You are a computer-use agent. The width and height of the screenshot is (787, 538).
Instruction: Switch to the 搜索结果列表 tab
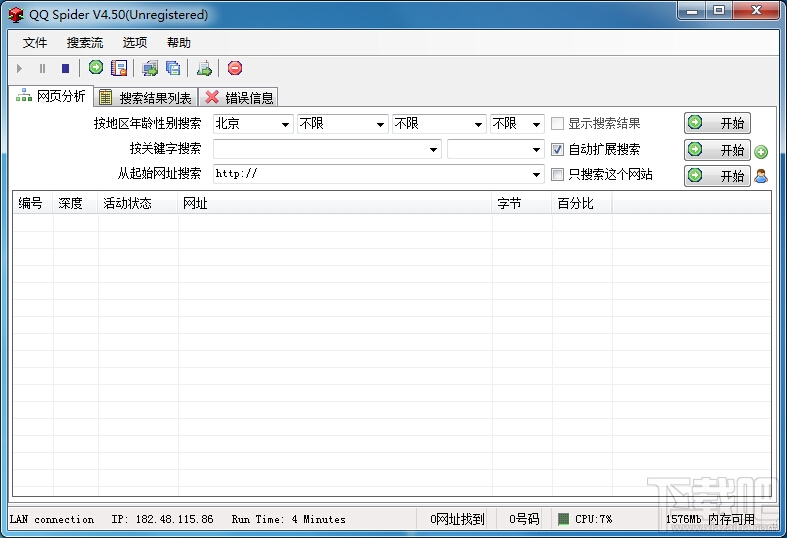[x=146, y=97]
